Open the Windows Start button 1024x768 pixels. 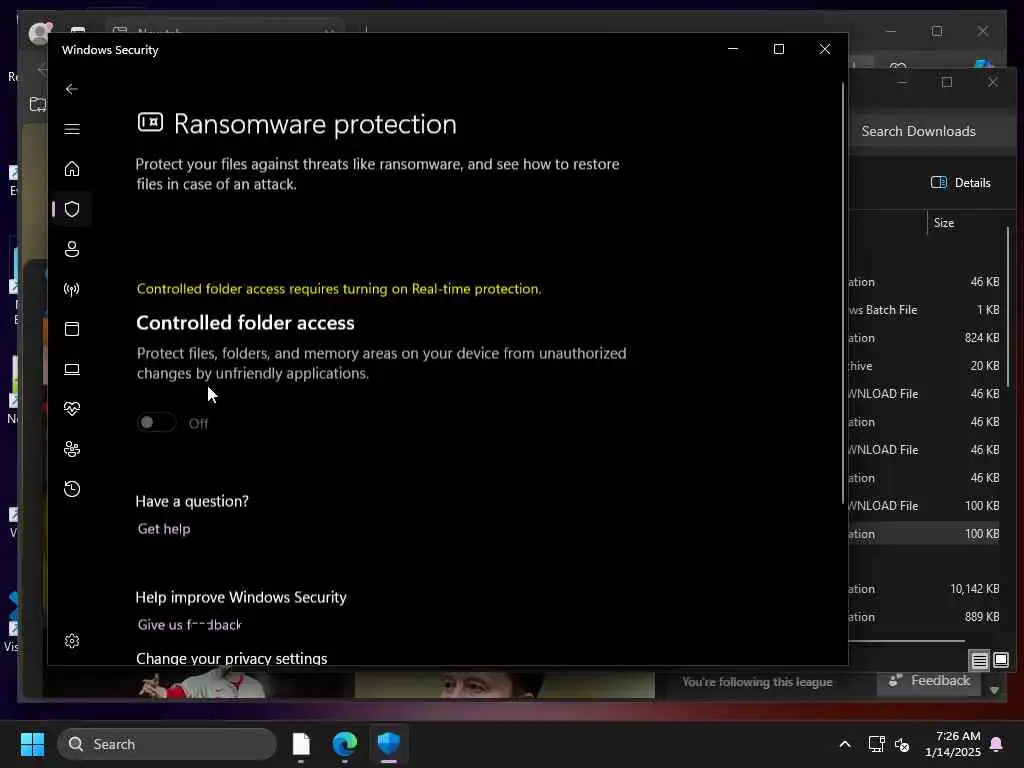[x=32, y=744]
